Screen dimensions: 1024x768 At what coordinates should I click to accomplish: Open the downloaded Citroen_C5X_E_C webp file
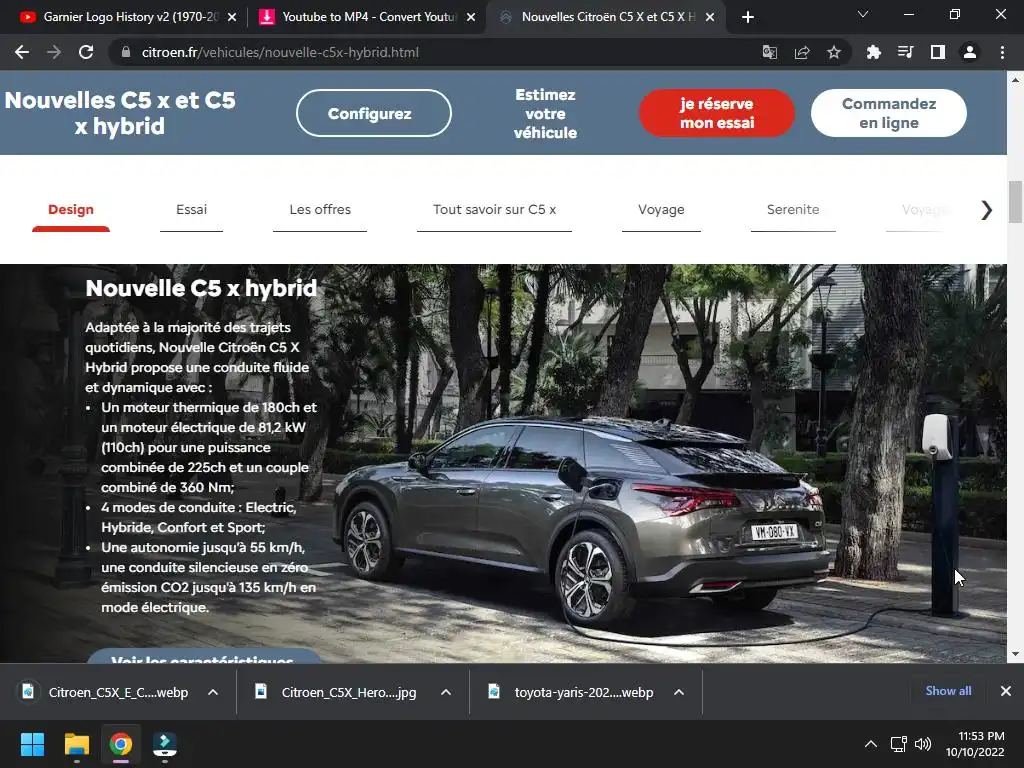point(106,692)
